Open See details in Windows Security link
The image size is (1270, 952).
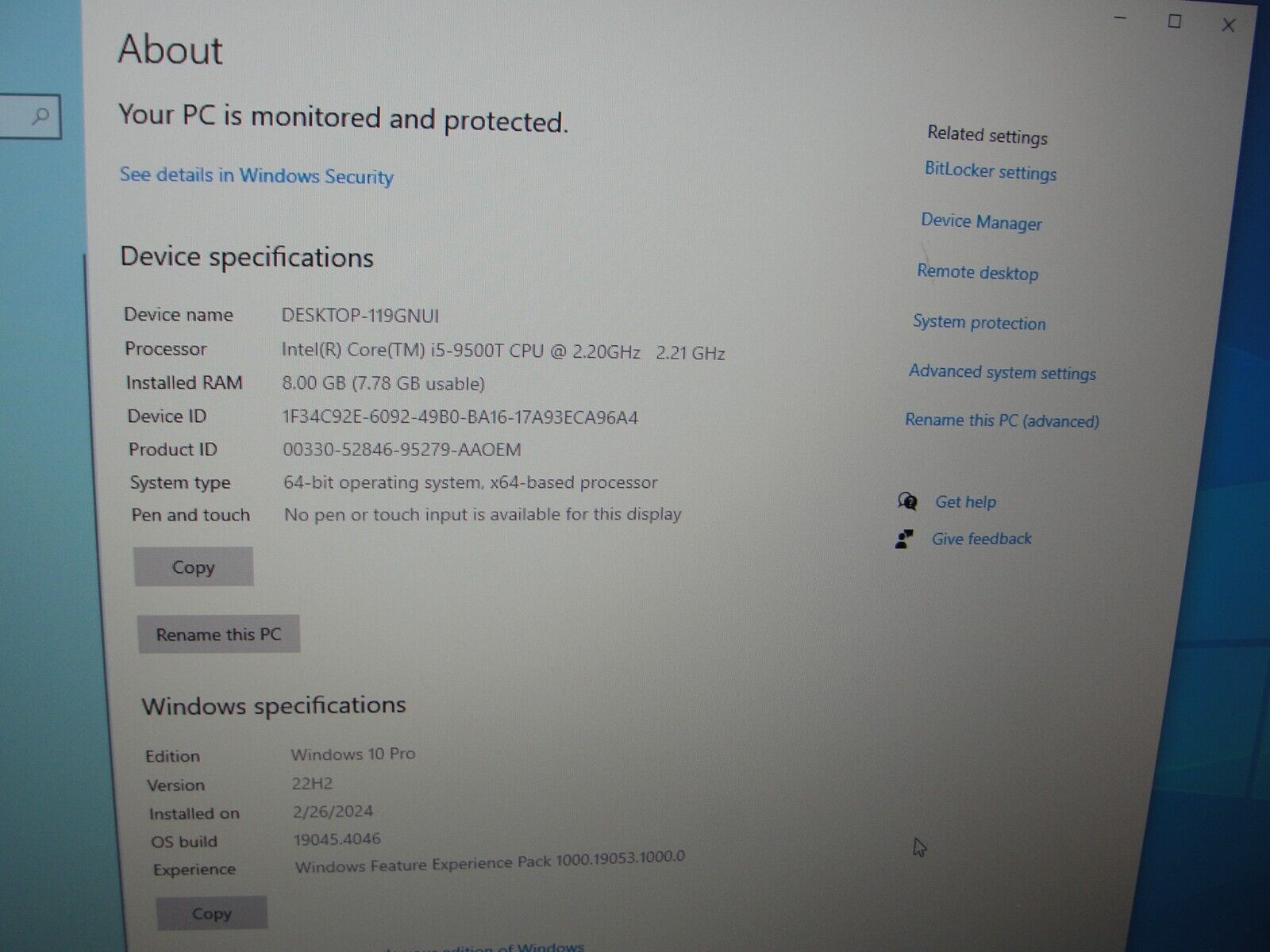click(x=256, y=175)
